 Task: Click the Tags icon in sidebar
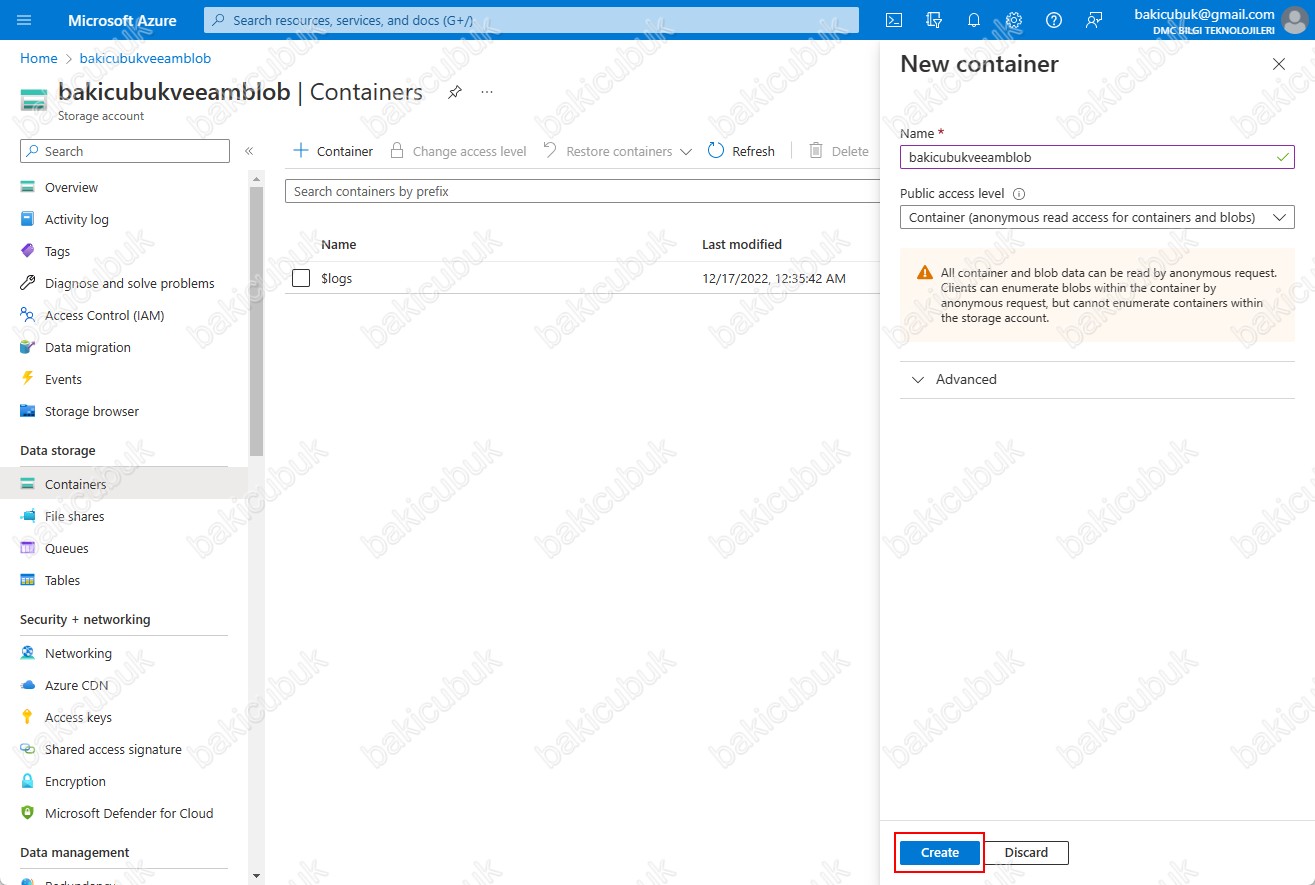(28, 251)
